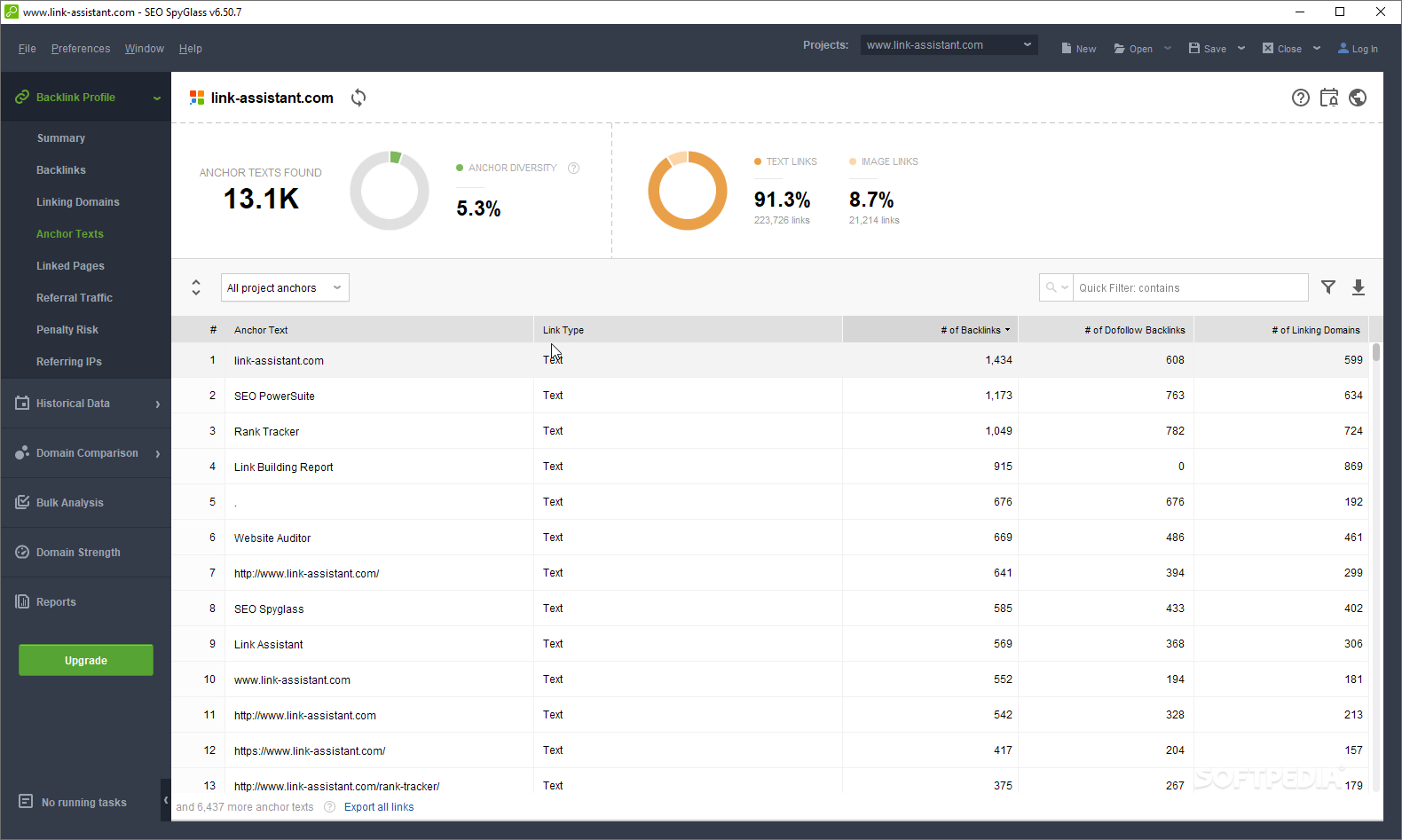Click the Anchor Diversity donut chart
Viewport: 1402px width, 840px height.
[390, 191]
